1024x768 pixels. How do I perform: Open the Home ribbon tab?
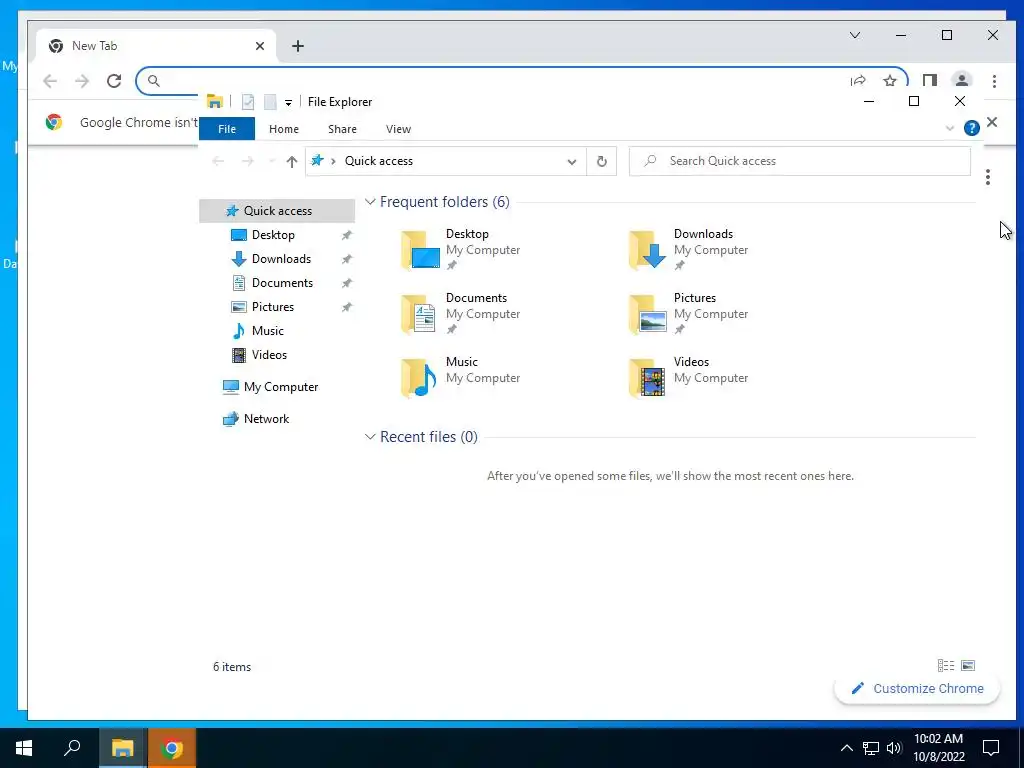pyautogui.click(x=283, y=129)
